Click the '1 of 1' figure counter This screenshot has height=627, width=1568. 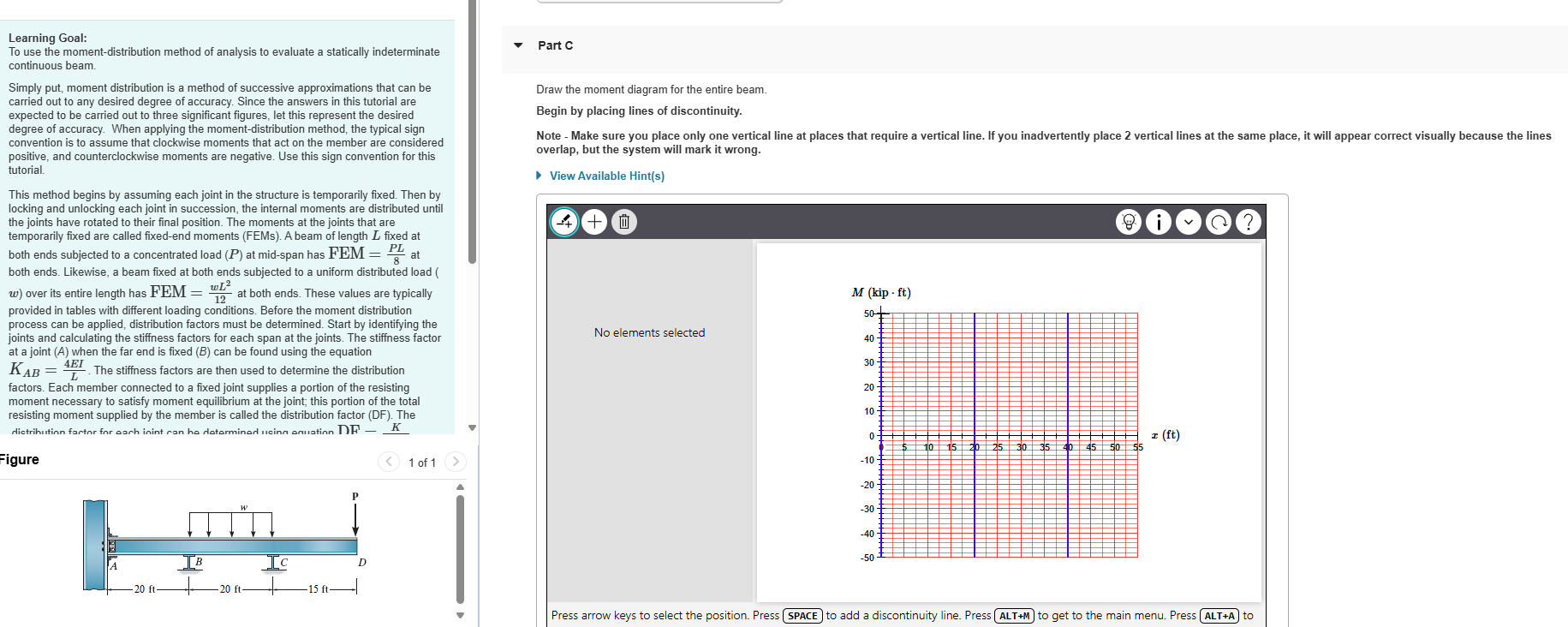click(422, 463)
